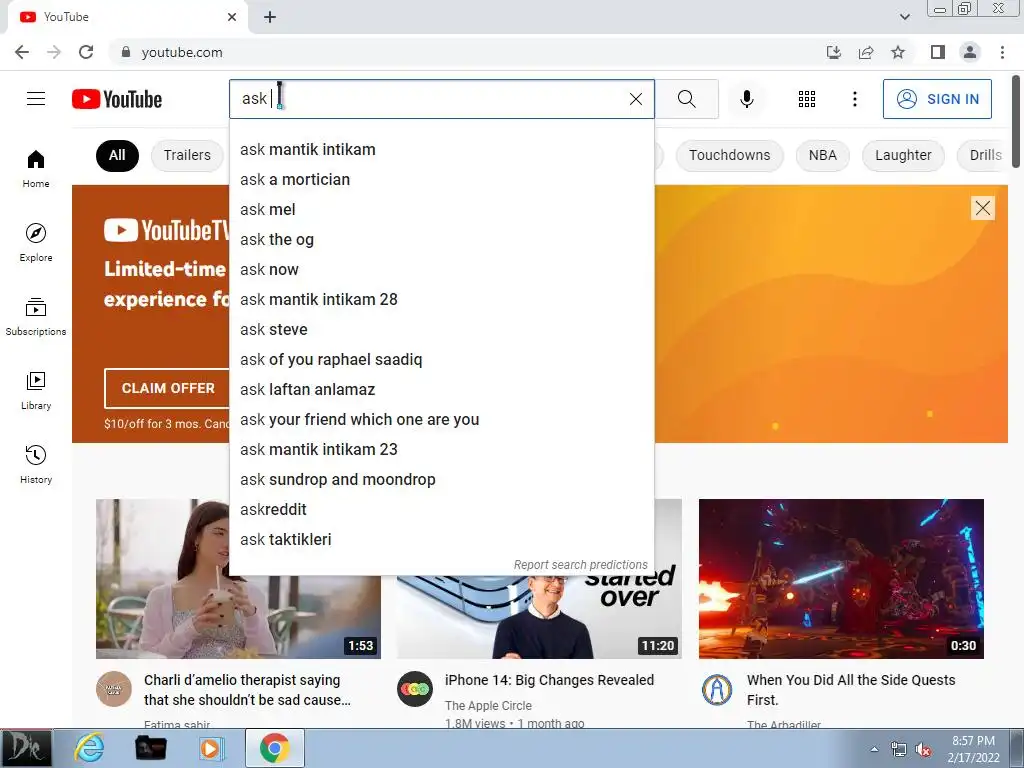
Task: Choose 'ask your friend which one are you'
Action: pyautogui.click(x=441, y=420)
